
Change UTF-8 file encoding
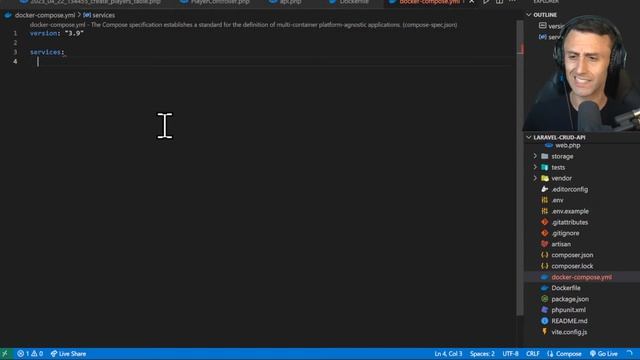(510, 353)
